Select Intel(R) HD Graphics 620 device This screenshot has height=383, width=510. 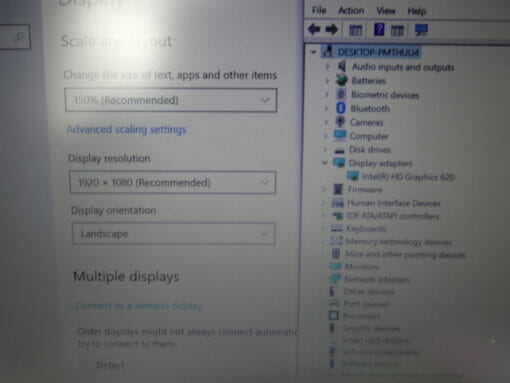point(408,177)
